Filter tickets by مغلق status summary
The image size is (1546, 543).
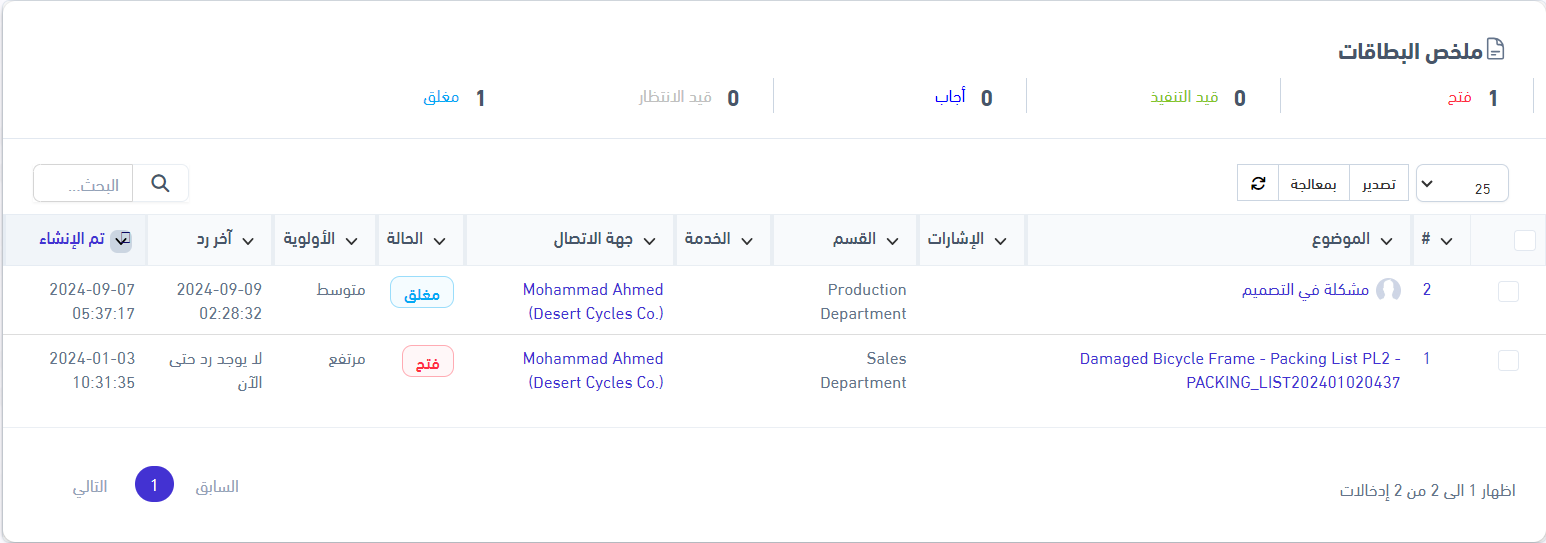[x=442, y=98]
